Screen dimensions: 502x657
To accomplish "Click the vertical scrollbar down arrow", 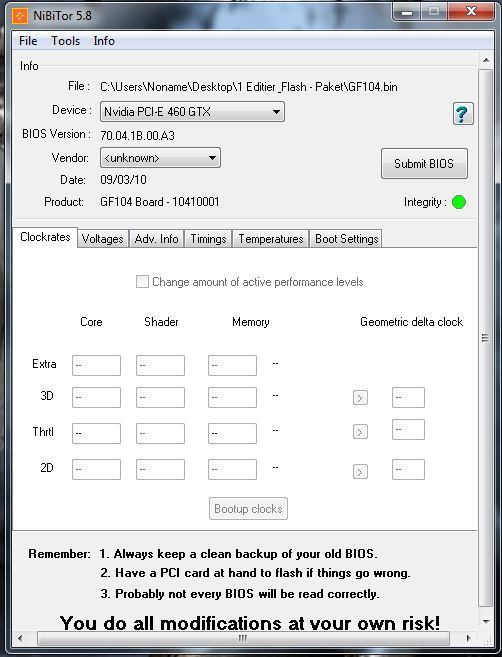I will point(486,622).
